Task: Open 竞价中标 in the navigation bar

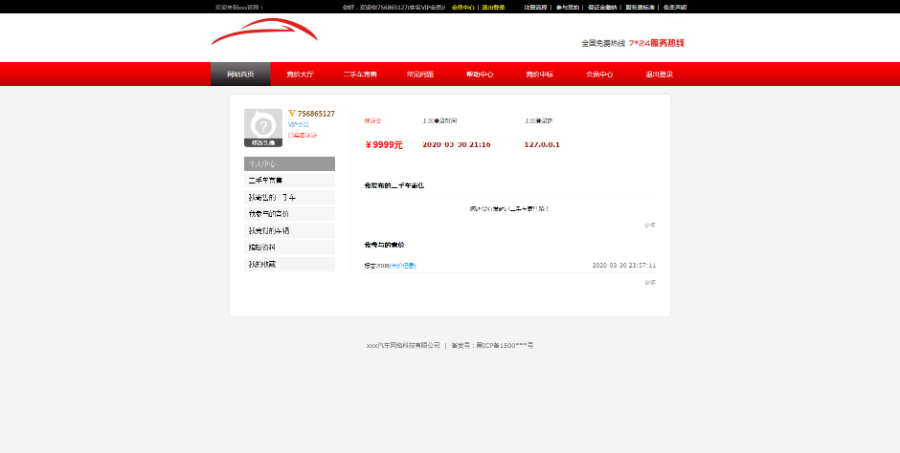Action: [x=540, y=74]
